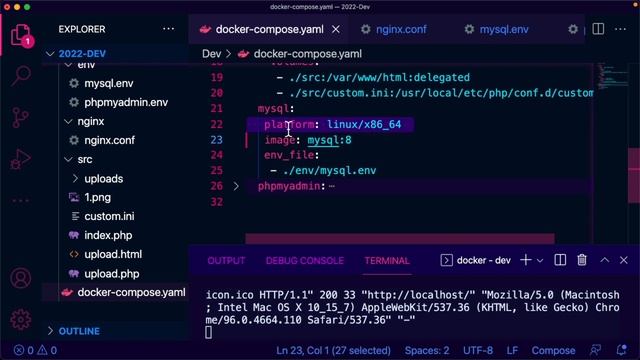
Task: Switch to the nginx.conf tab
Action: pos(401,29)
